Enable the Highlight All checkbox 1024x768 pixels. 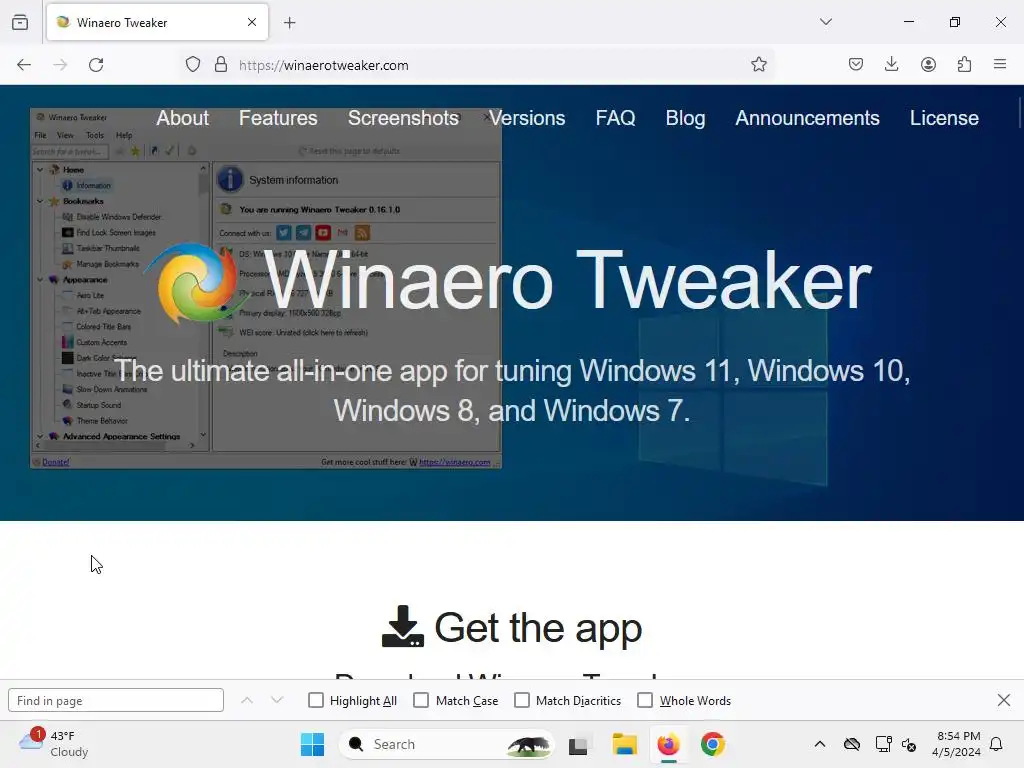pyautogui.click(x=315, y=700)
